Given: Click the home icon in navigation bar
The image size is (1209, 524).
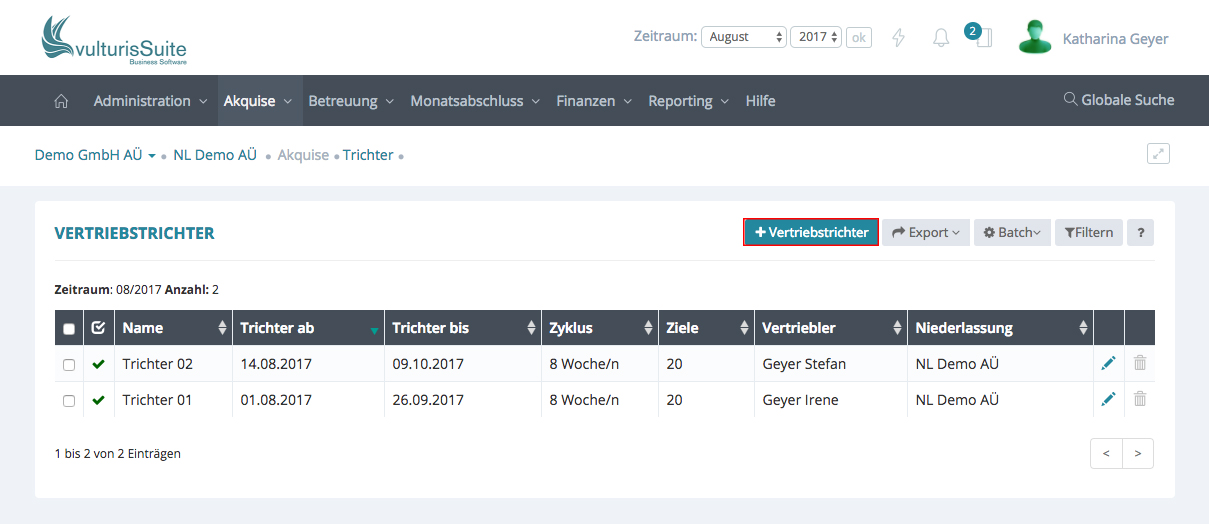Looking at the screenshot, I should click(x=61, y=101).
